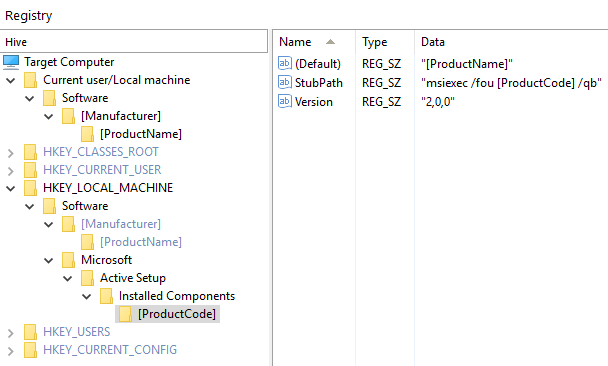Click the HKEY_CLASSES_ROOT folder icon
The width and height of the screenshot is (608, 366).
(30, 152)
